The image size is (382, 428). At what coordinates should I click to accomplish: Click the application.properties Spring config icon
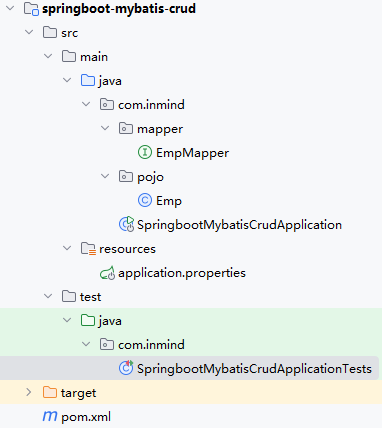pos(108,273)
